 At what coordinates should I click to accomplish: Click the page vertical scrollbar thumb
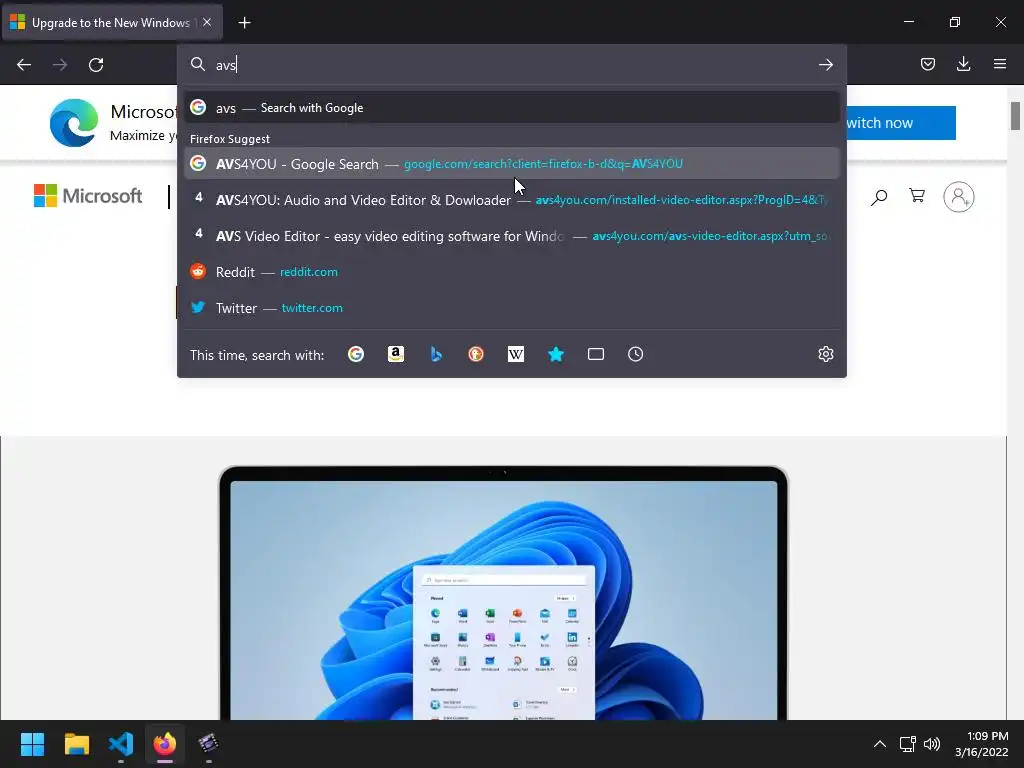click(x=1016, y=116)
